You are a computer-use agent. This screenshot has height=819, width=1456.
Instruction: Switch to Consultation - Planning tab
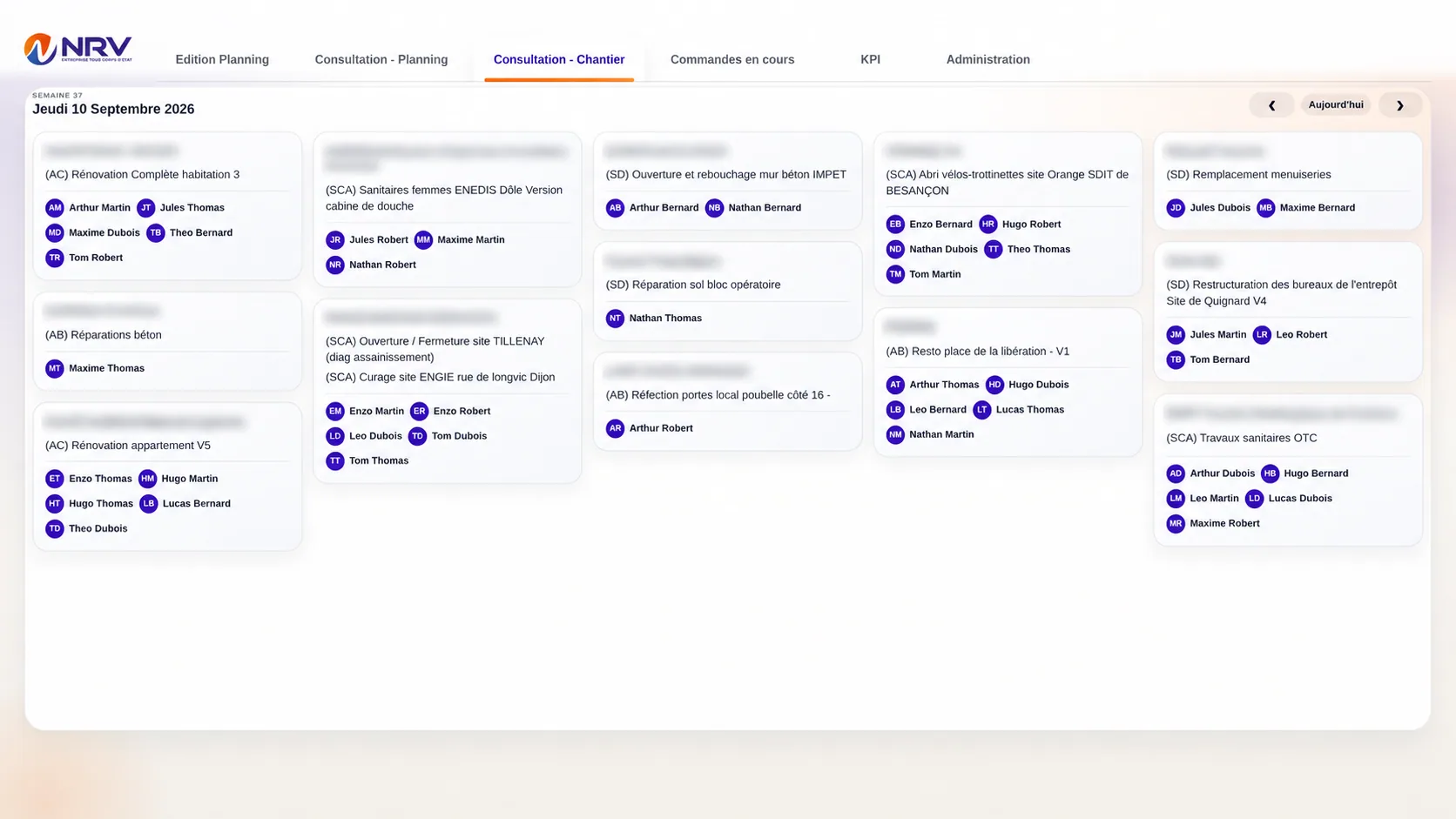[x=381, y=59]
